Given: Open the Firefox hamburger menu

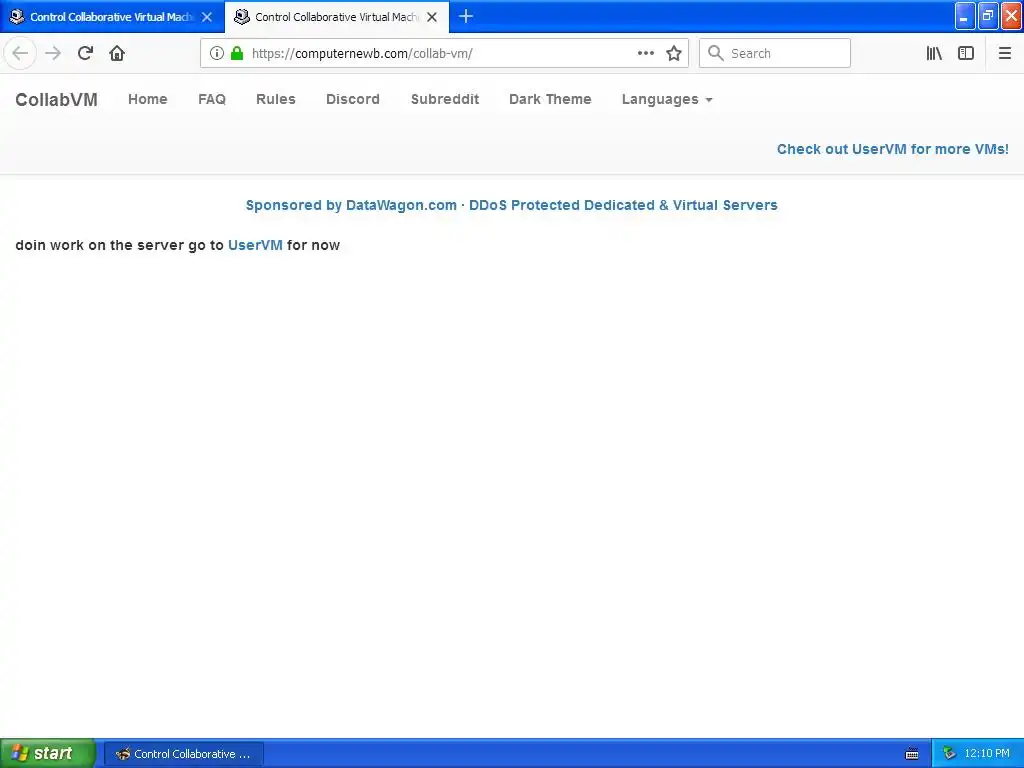Looking at the screenshot, I should [1004, 53].
